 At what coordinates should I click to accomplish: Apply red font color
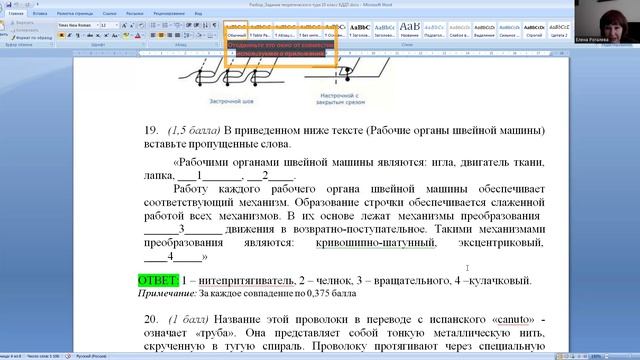click(138, 36)
